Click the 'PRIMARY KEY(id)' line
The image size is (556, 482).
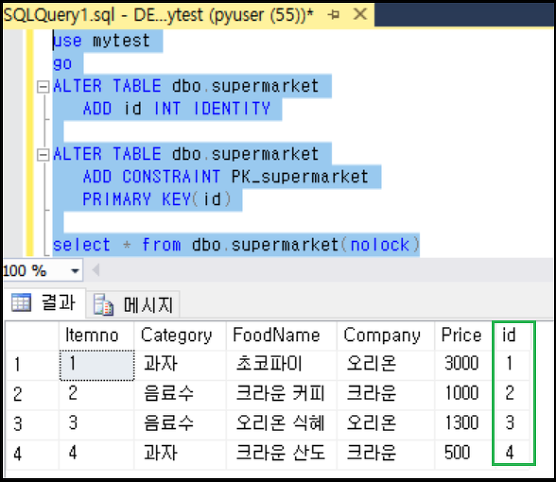tap(157, 199)
